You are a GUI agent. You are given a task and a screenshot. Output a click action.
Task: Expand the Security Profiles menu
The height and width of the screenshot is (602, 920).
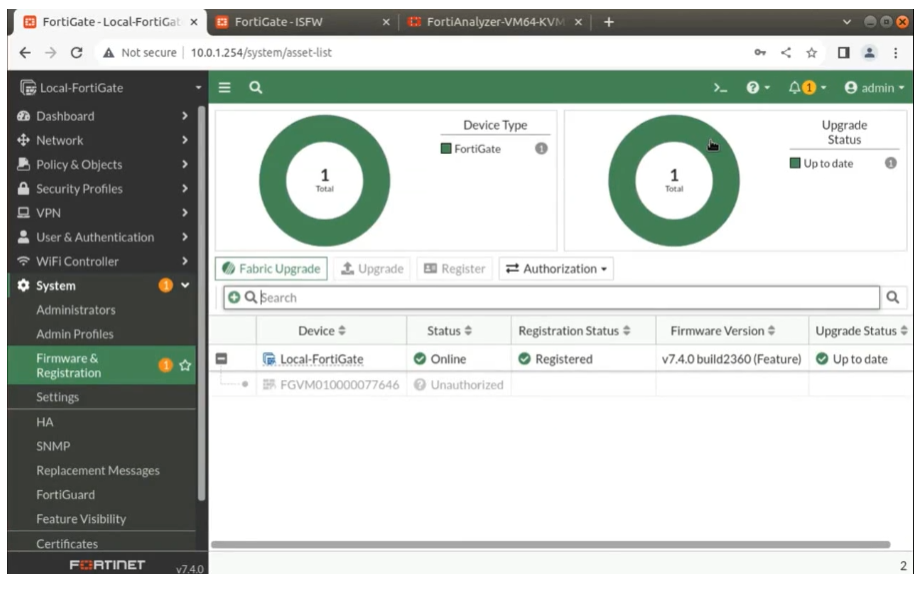click(x=103, y=188)
